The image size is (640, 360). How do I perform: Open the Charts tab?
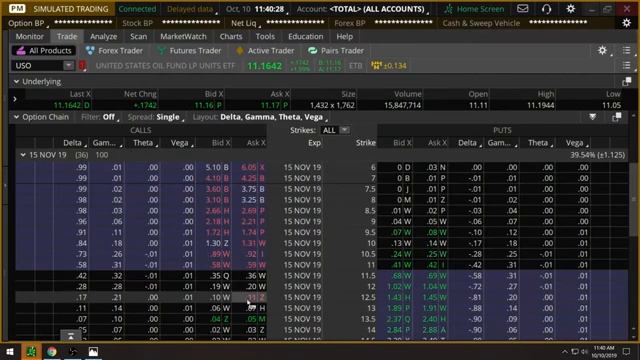pyautogui.click(x=231, y=36)
